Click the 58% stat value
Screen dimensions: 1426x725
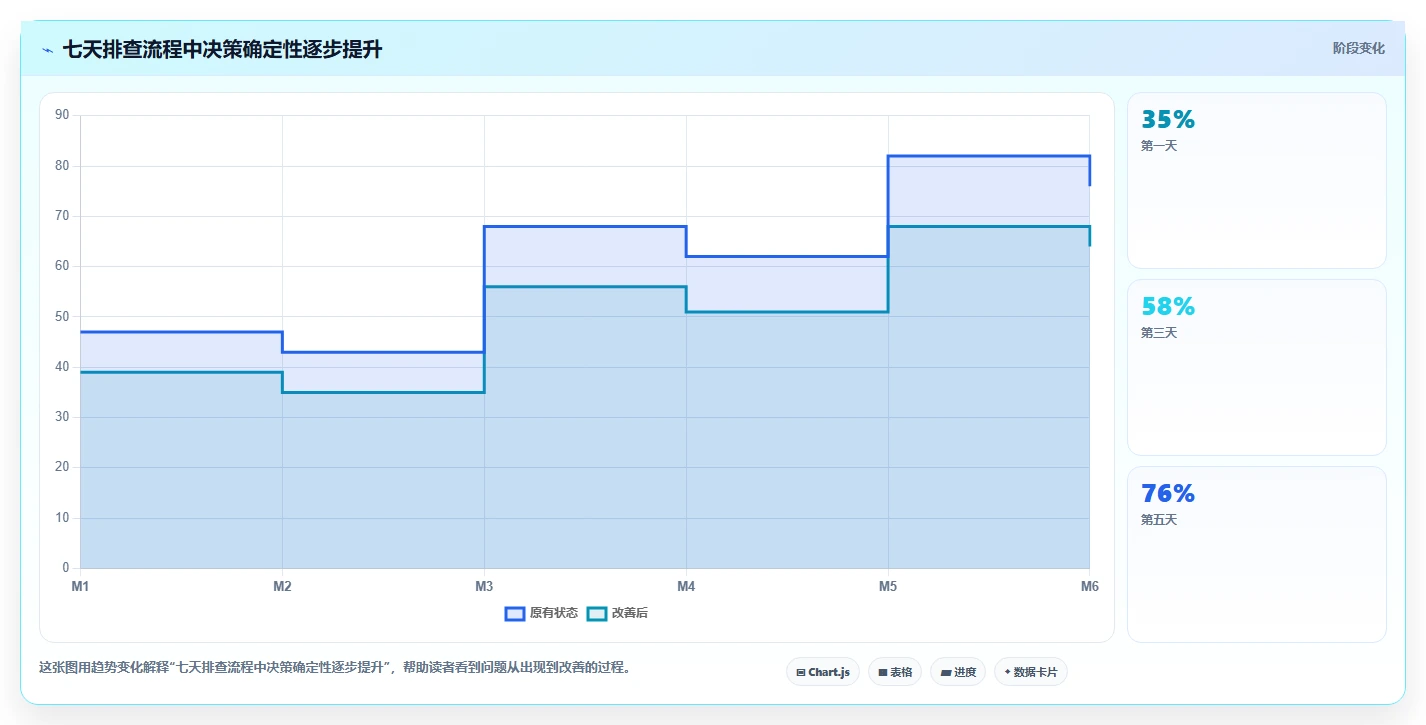tap(1168, 306)
